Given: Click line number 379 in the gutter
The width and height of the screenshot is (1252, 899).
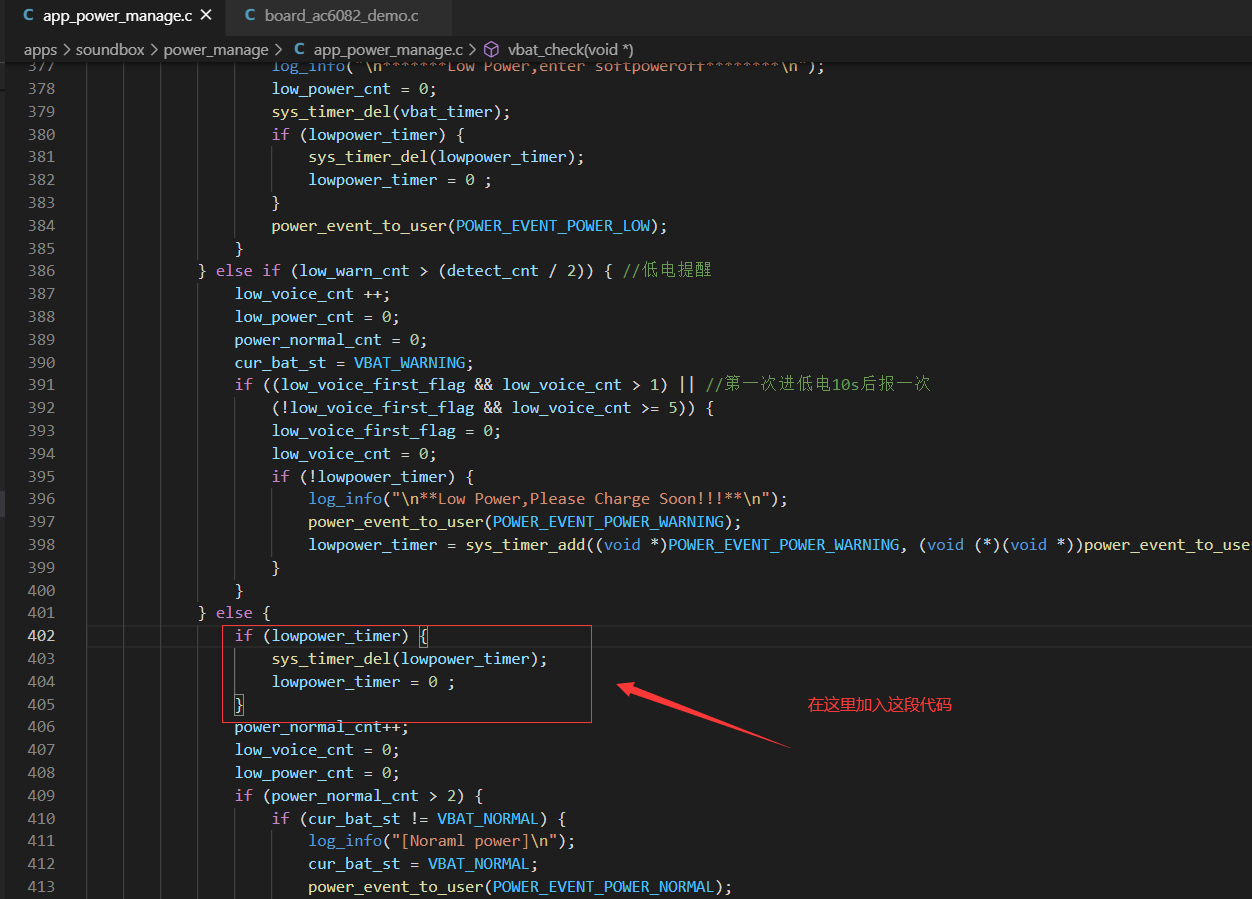Looking at the screenshot, I should click(x=41, y=111).
